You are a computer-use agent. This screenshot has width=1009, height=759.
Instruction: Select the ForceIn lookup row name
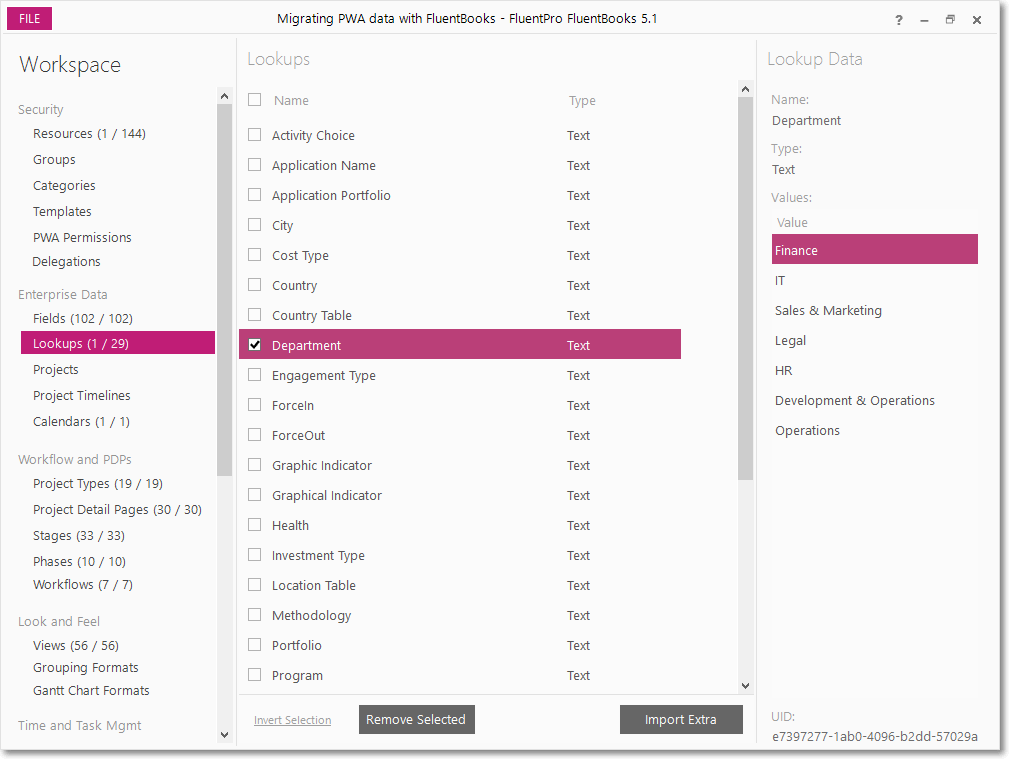tap(293, 406)
